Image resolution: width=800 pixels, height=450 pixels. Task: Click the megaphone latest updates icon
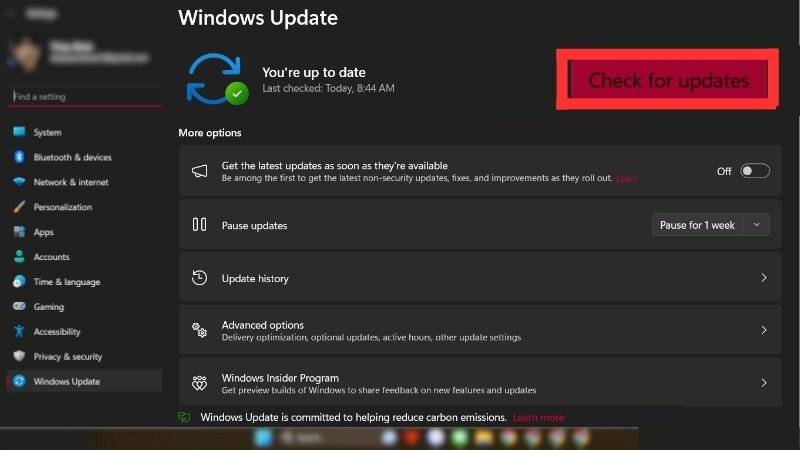coord(199,171)
